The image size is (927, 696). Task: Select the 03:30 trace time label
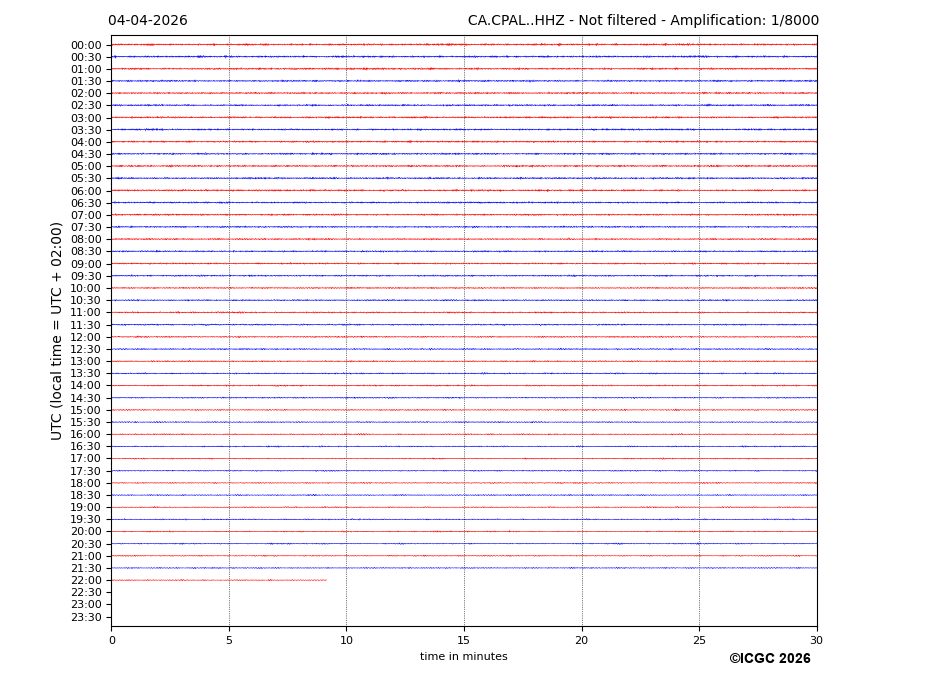pyautogui.click(x=86, y=130)
